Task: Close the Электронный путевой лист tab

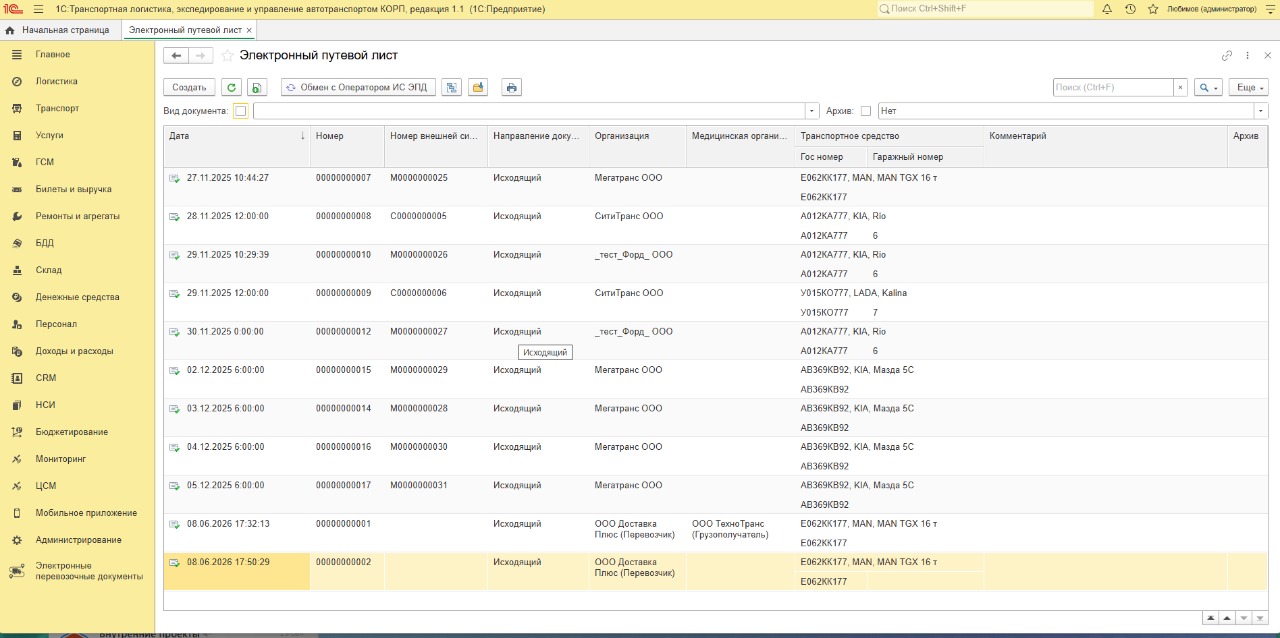Action: click(249, 30)
